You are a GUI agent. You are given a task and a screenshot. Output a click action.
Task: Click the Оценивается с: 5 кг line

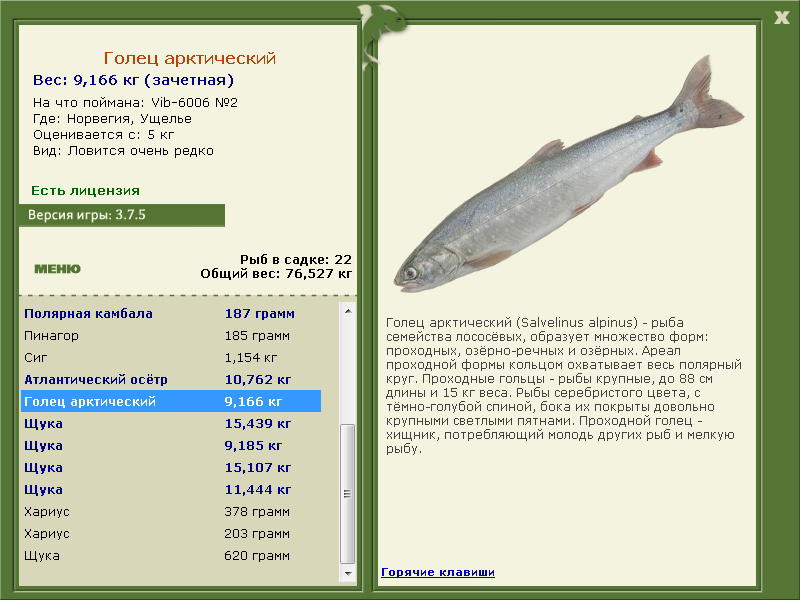(x=103, y=135)
